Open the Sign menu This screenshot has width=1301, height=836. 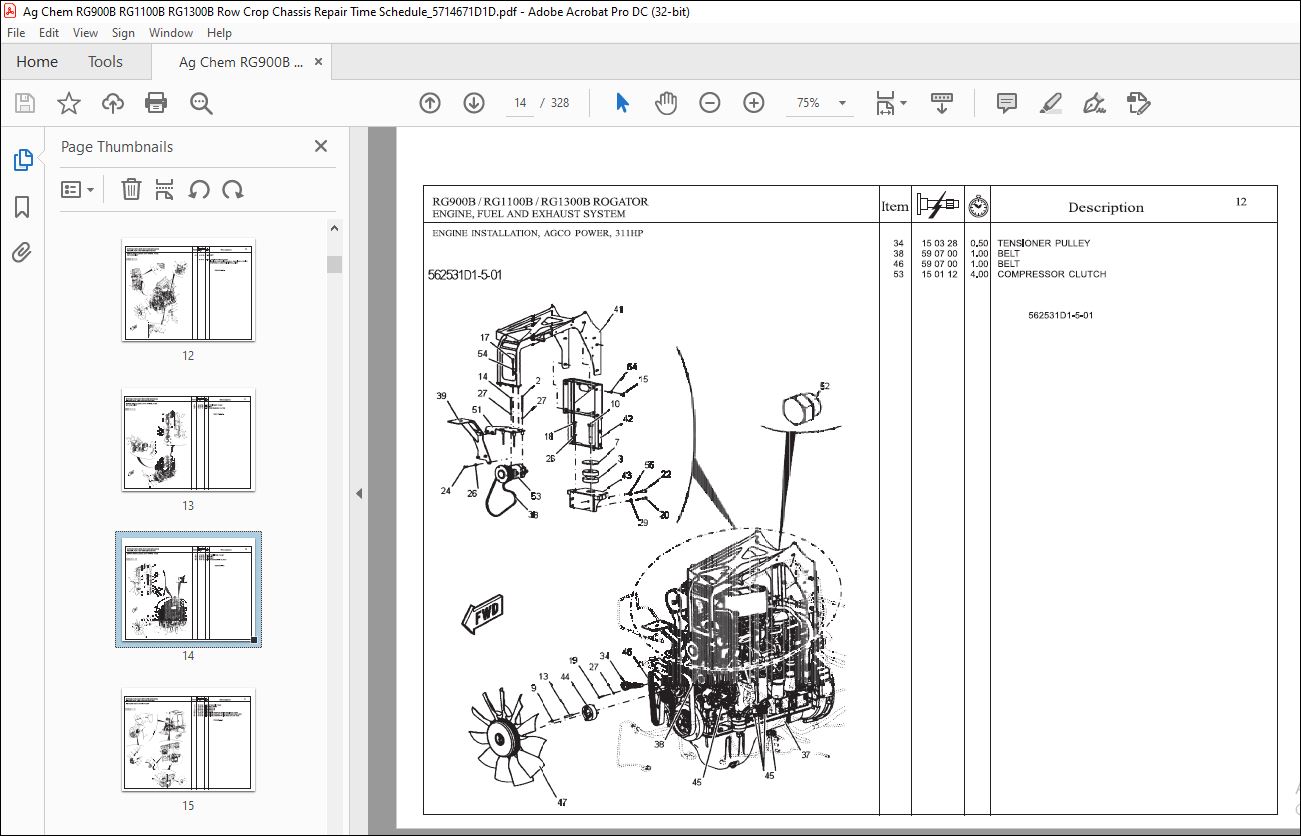(123, 33)
